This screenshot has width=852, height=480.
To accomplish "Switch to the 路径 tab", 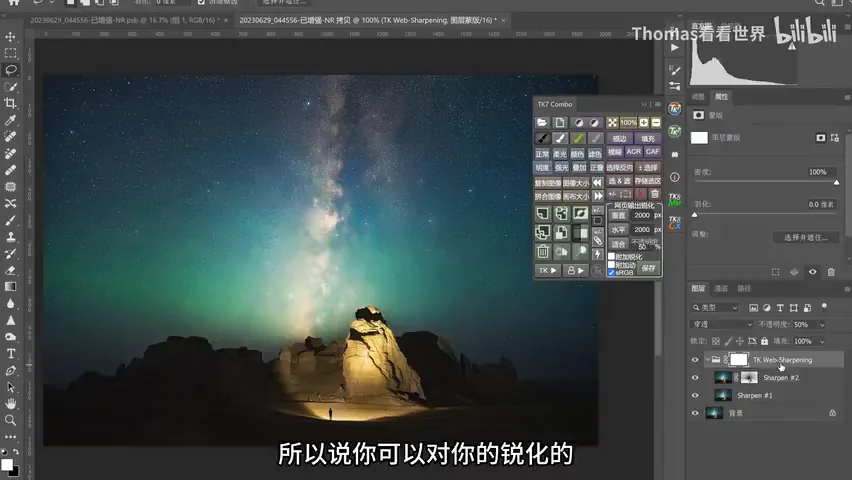I will (x=744, y=289).
